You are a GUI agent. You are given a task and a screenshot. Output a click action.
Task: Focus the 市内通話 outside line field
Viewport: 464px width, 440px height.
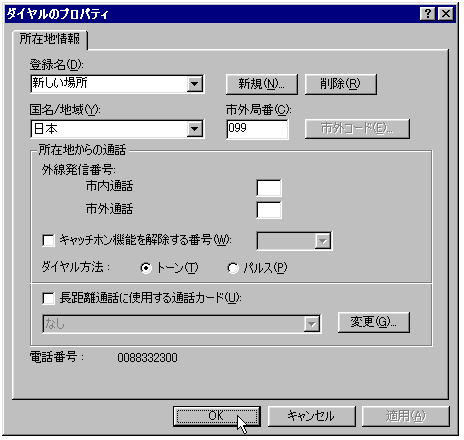(x=269, y=188)
